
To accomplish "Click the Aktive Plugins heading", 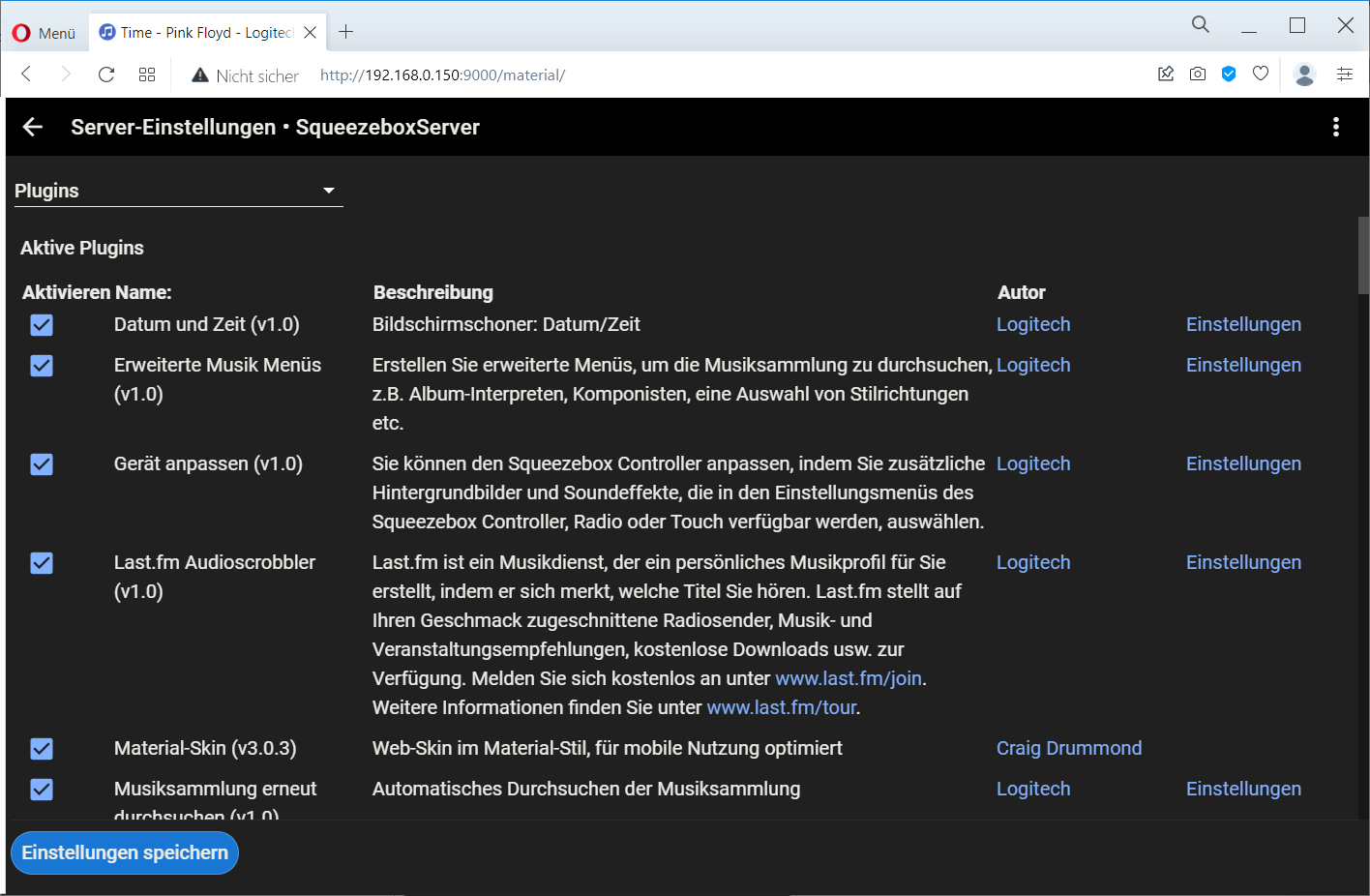I will point(82,248).
